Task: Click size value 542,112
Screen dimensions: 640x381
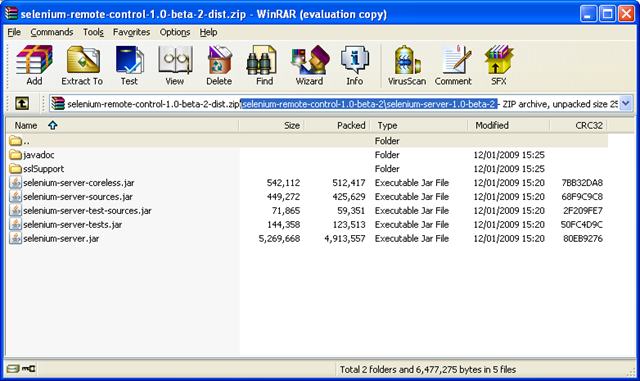Action: 283,183
